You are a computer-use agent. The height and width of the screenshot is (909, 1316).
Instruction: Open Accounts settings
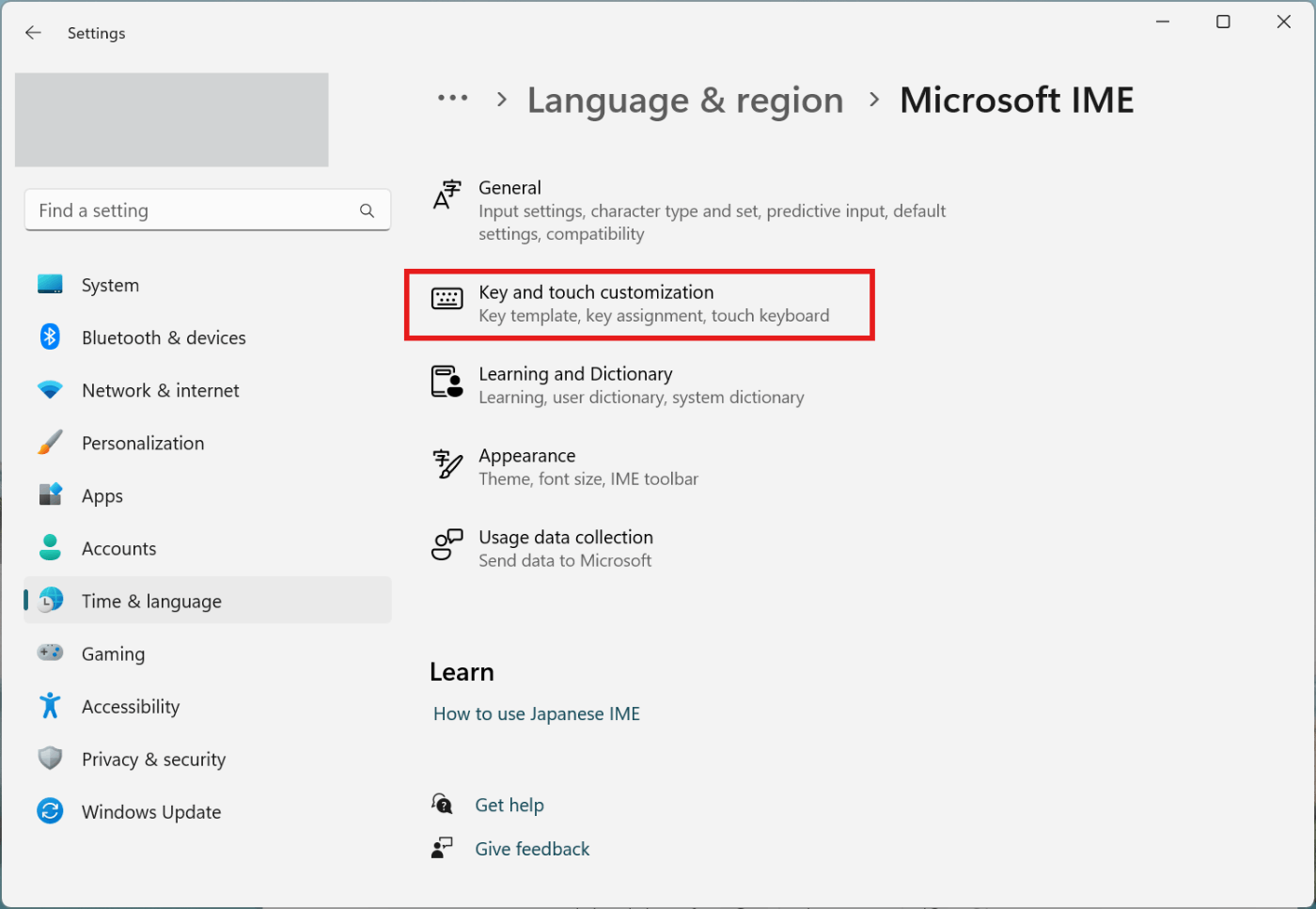point(208,548)
